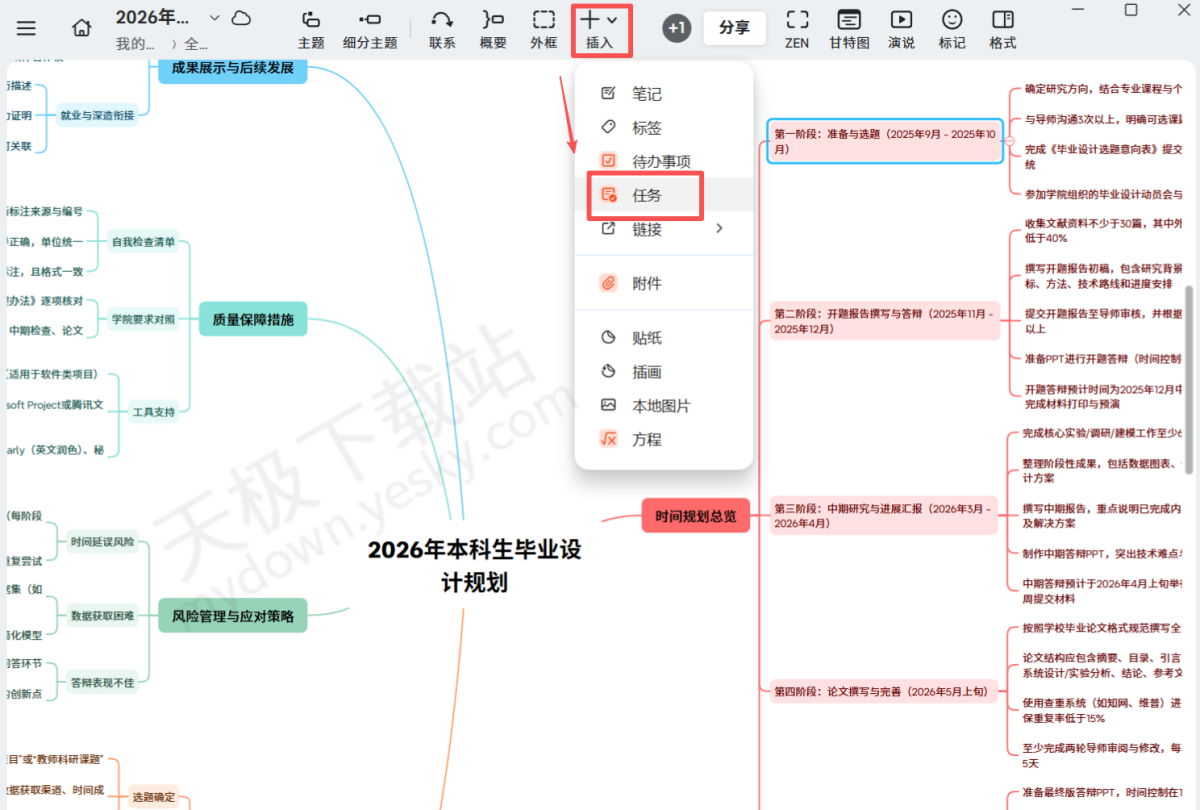Apply an 外框 (Boundary) frame

pos(543,29)
